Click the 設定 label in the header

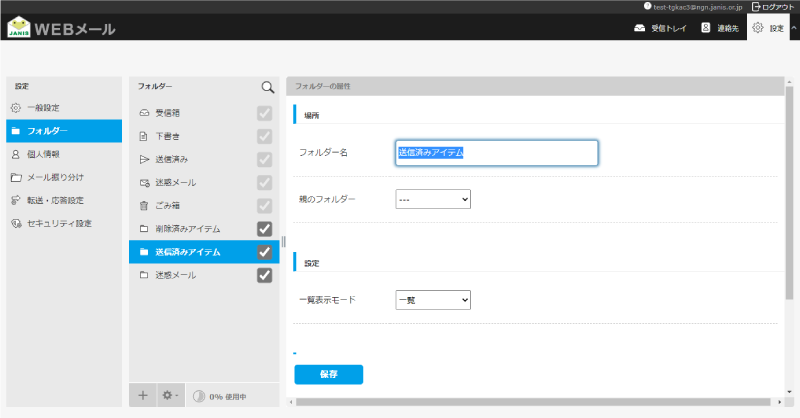pyautogui.click(x=777, y=29)
